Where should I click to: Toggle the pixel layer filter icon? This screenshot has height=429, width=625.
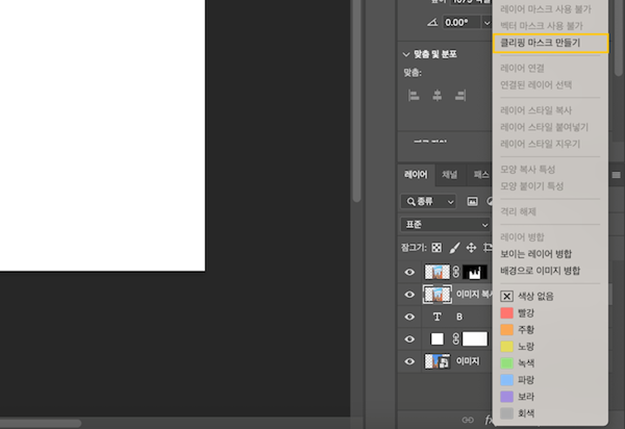pos(472,202)
